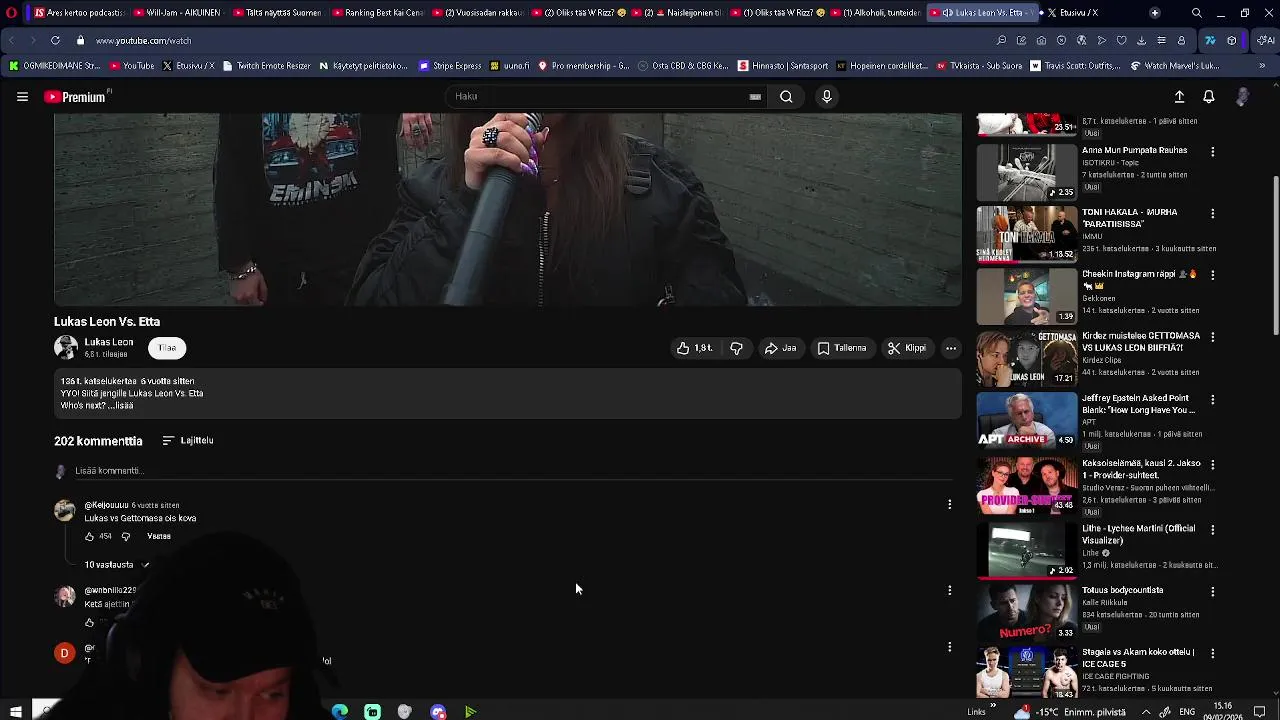1280x720 pixels.
Task: Open the taskbar clock showing 15.16
Action: (1222, 712)
